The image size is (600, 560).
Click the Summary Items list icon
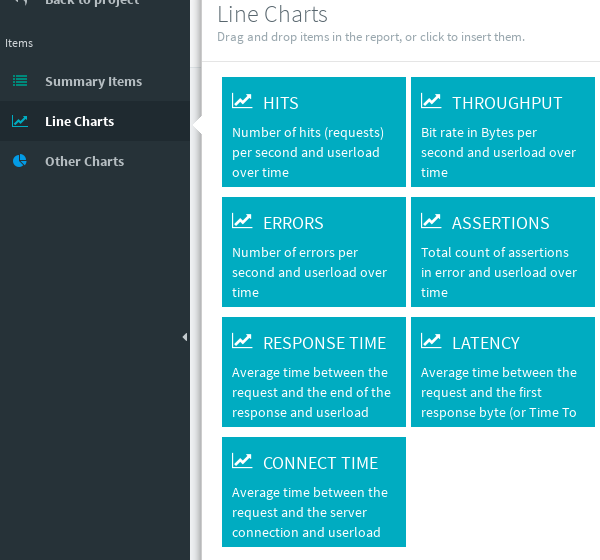tap(20, 81)
